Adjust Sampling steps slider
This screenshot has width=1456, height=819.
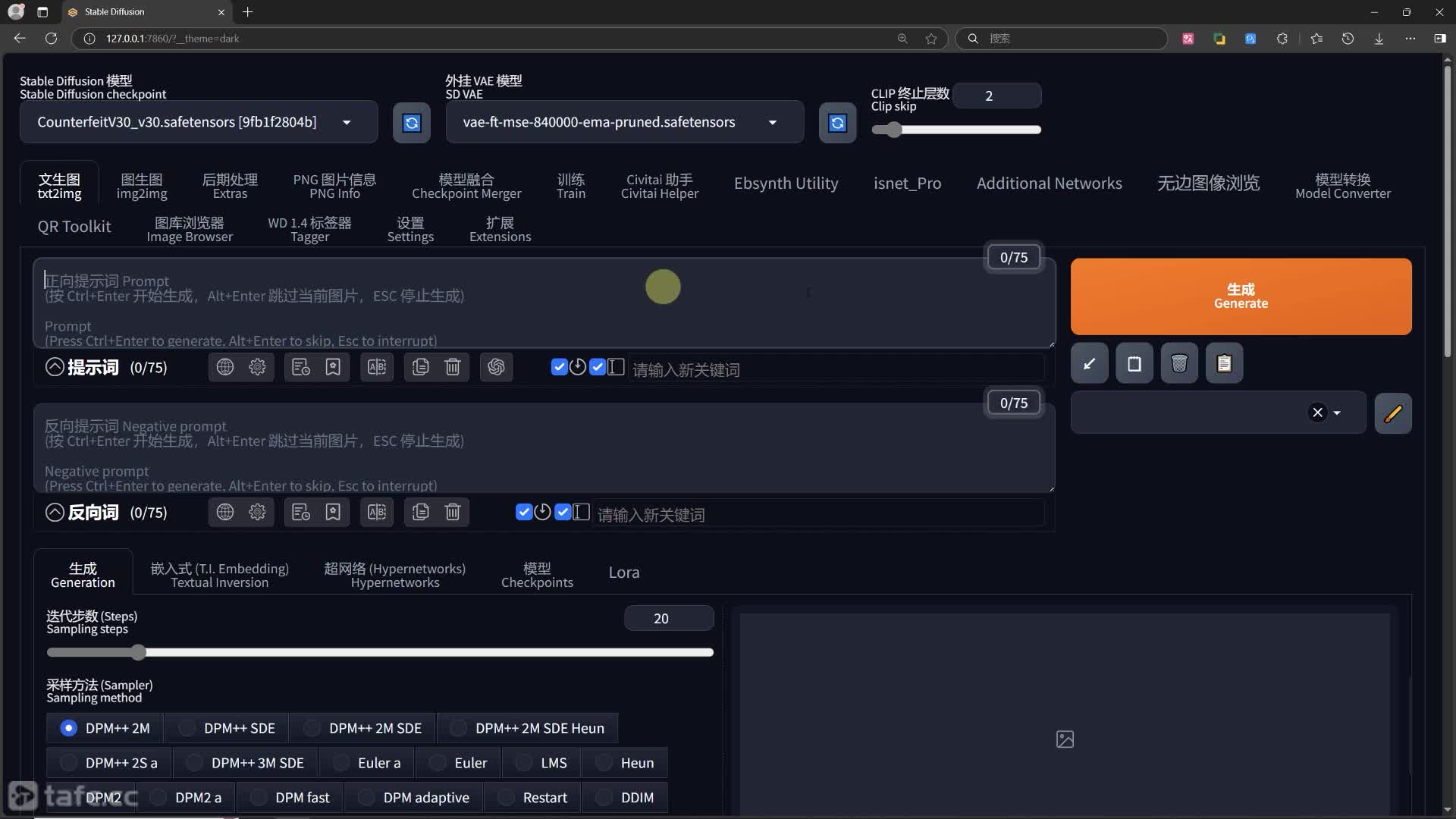point(380,652)
